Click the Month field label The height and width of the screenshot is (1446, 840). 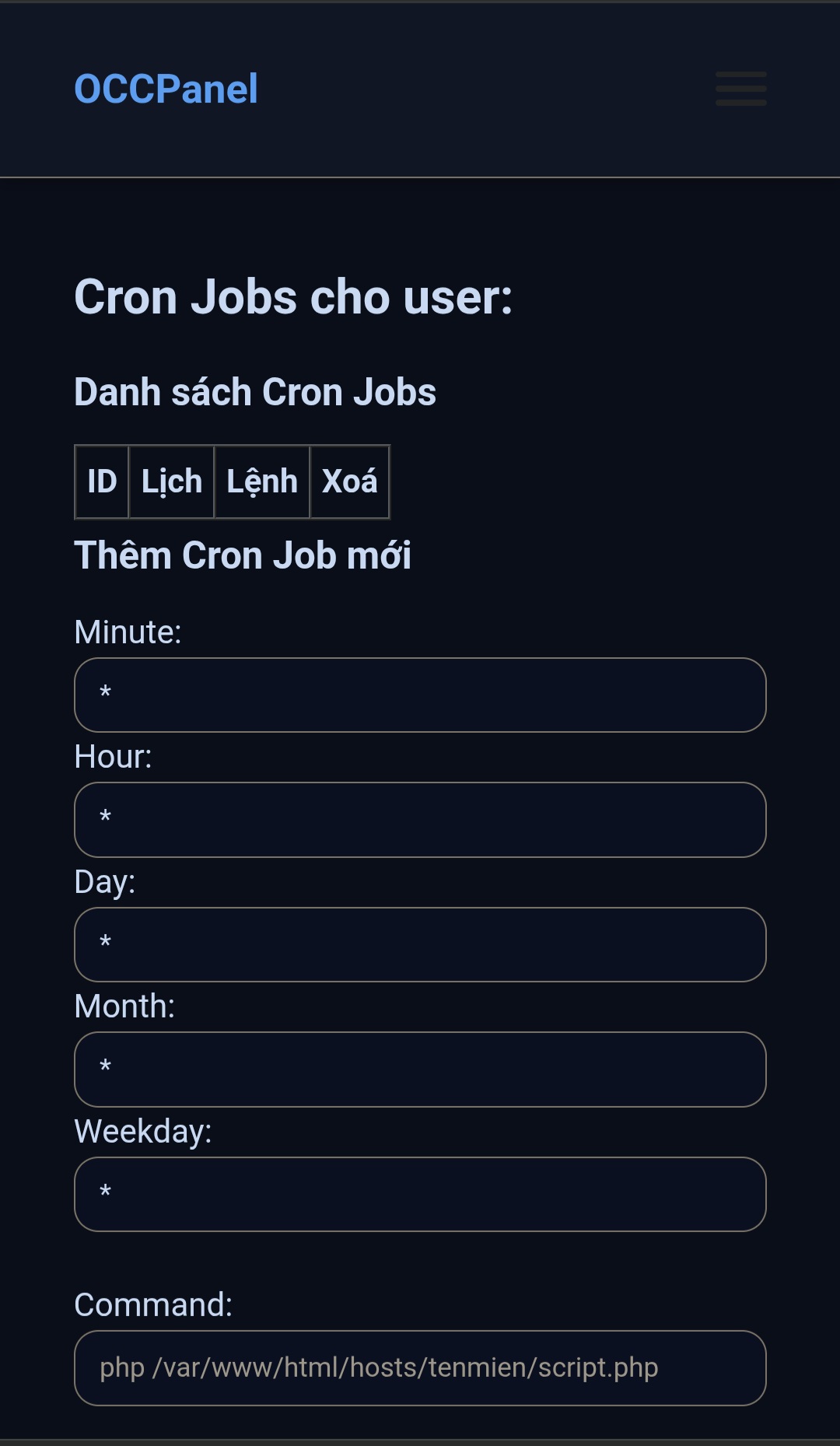pos(124,1007)
